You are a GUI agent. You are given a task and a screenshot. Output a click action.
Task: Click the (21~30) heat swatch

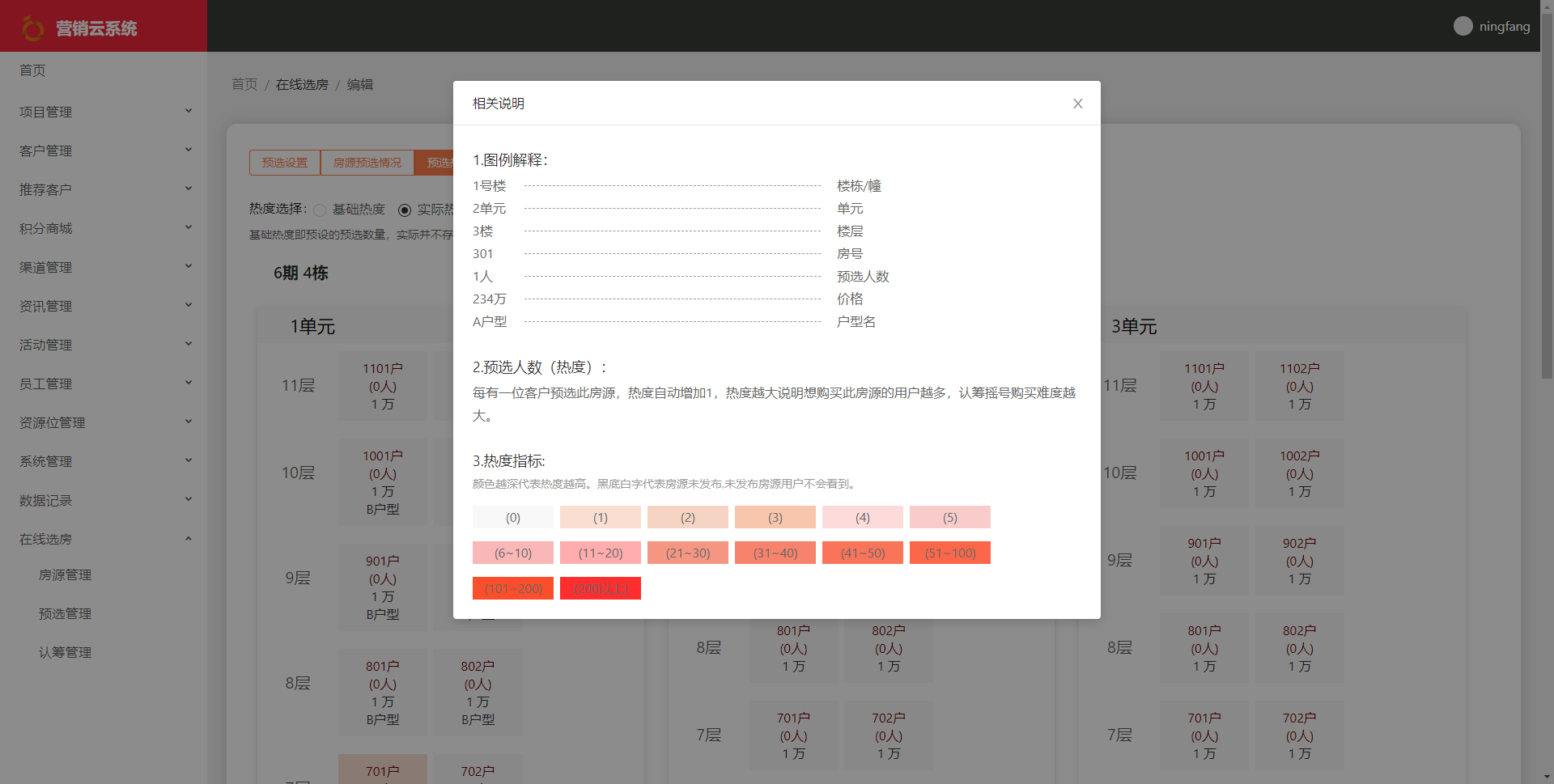(x=688, y=553)
